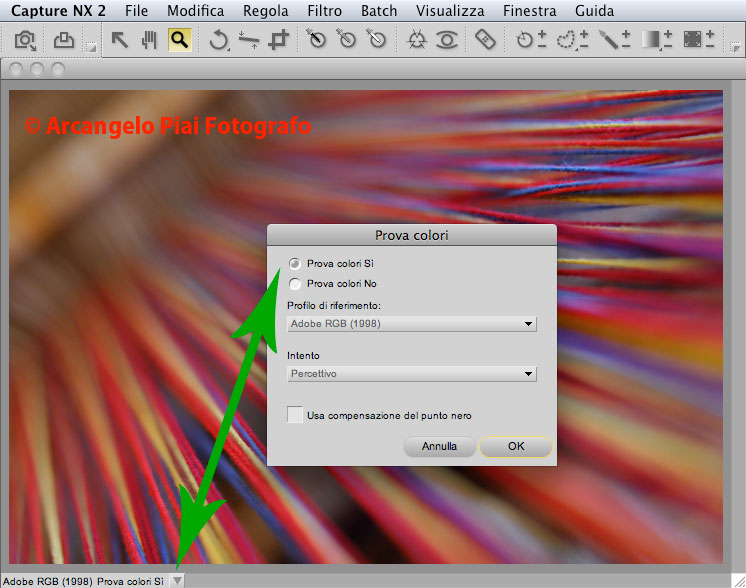Open the 'Profilo di riferimento' dropdown
Image resolution: width=746 pixels, height=588 pixels.
tap(412, 324)
